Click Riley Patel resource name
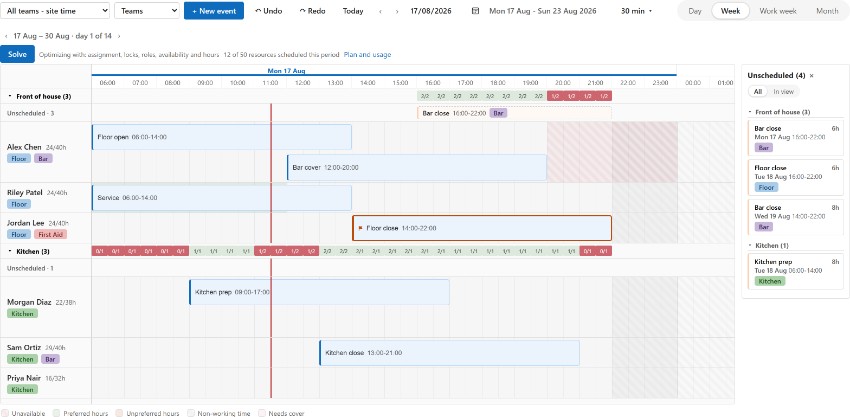Screen dimensions: 850x417 (25, 193)
